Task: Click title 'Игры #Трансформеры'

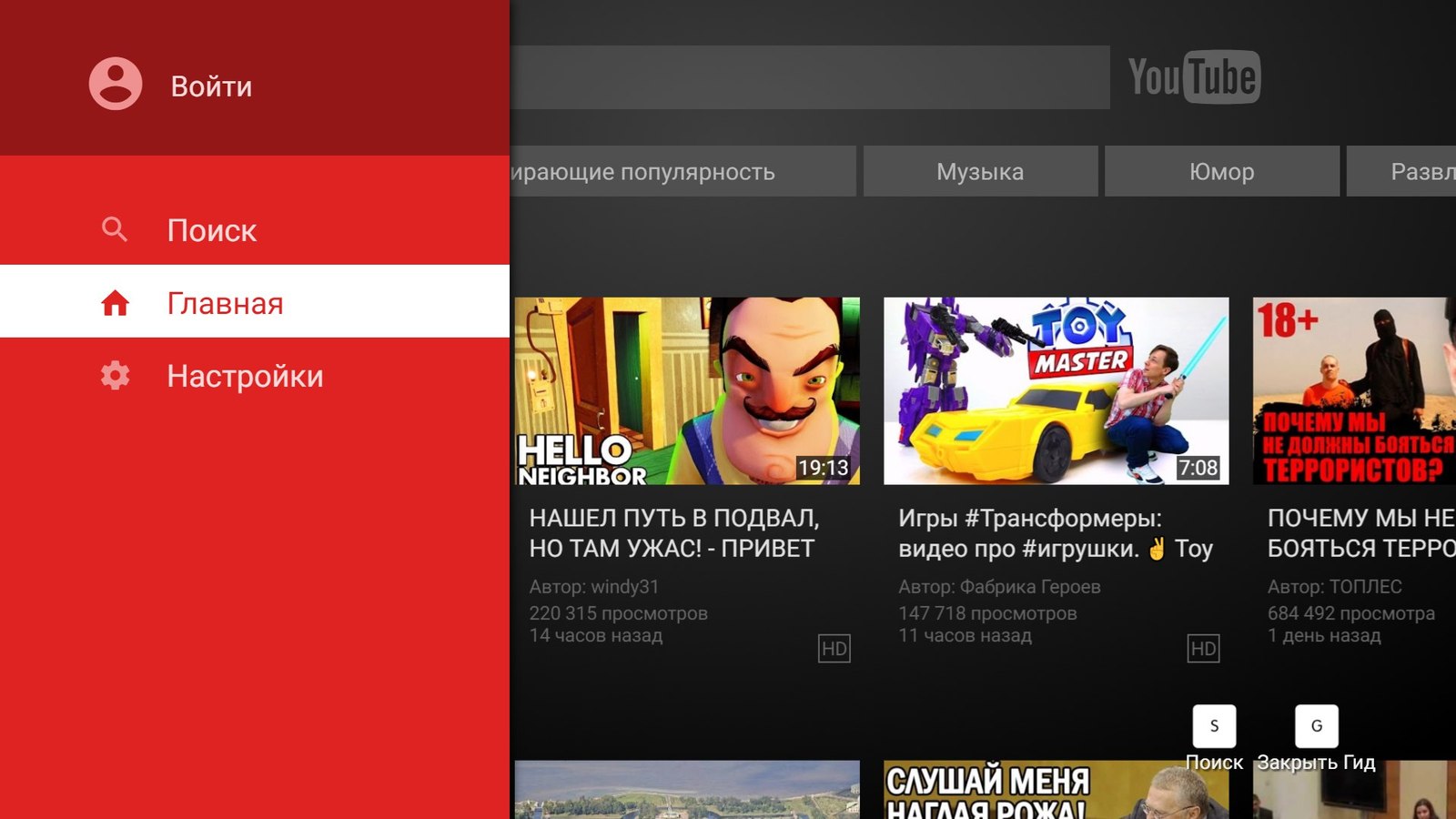Action: 1056,533
